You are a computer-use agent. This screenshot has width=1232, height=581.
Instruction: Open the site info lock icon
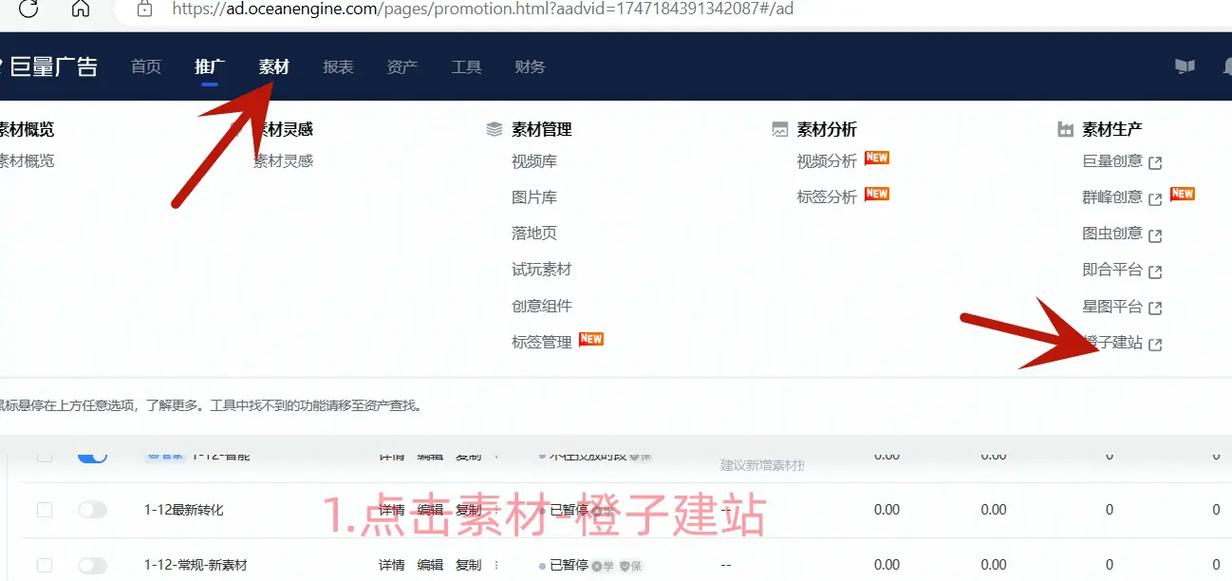click(x=145, y=9)
